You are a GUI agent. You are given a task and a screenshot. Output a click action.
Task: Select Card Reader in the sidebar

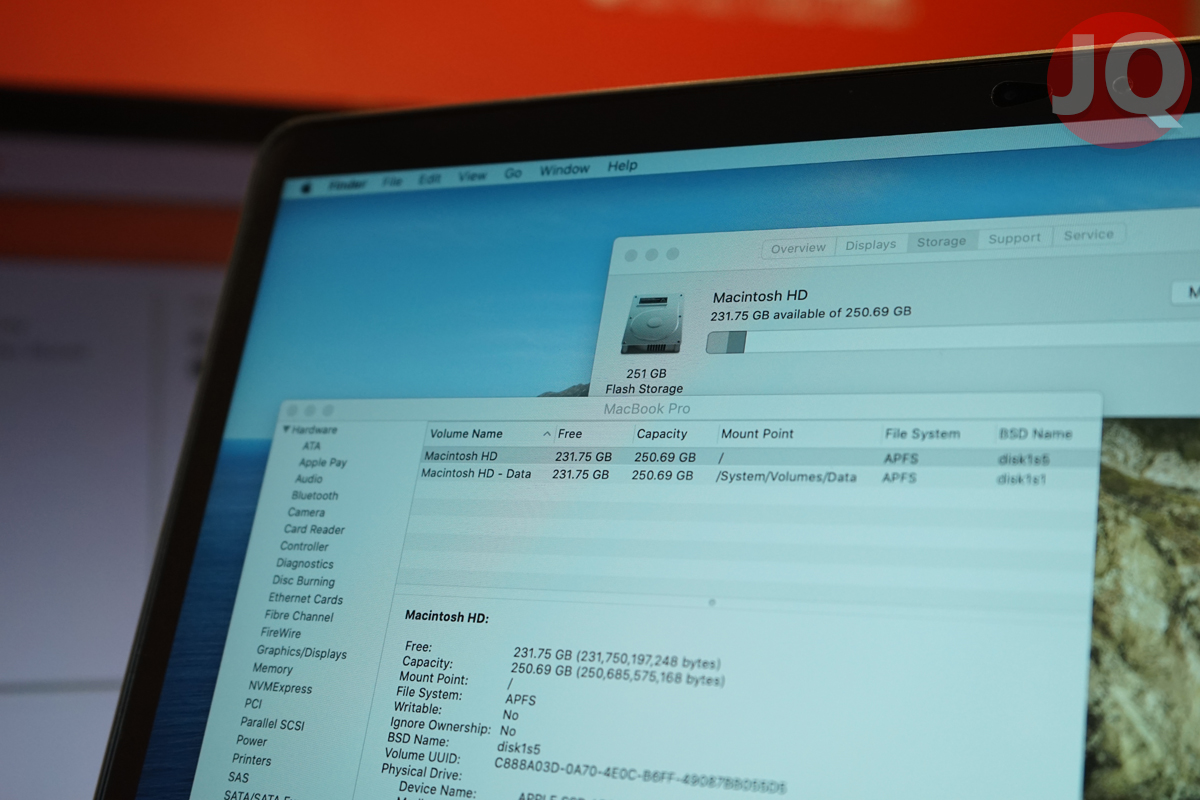(x=314, y=529)
